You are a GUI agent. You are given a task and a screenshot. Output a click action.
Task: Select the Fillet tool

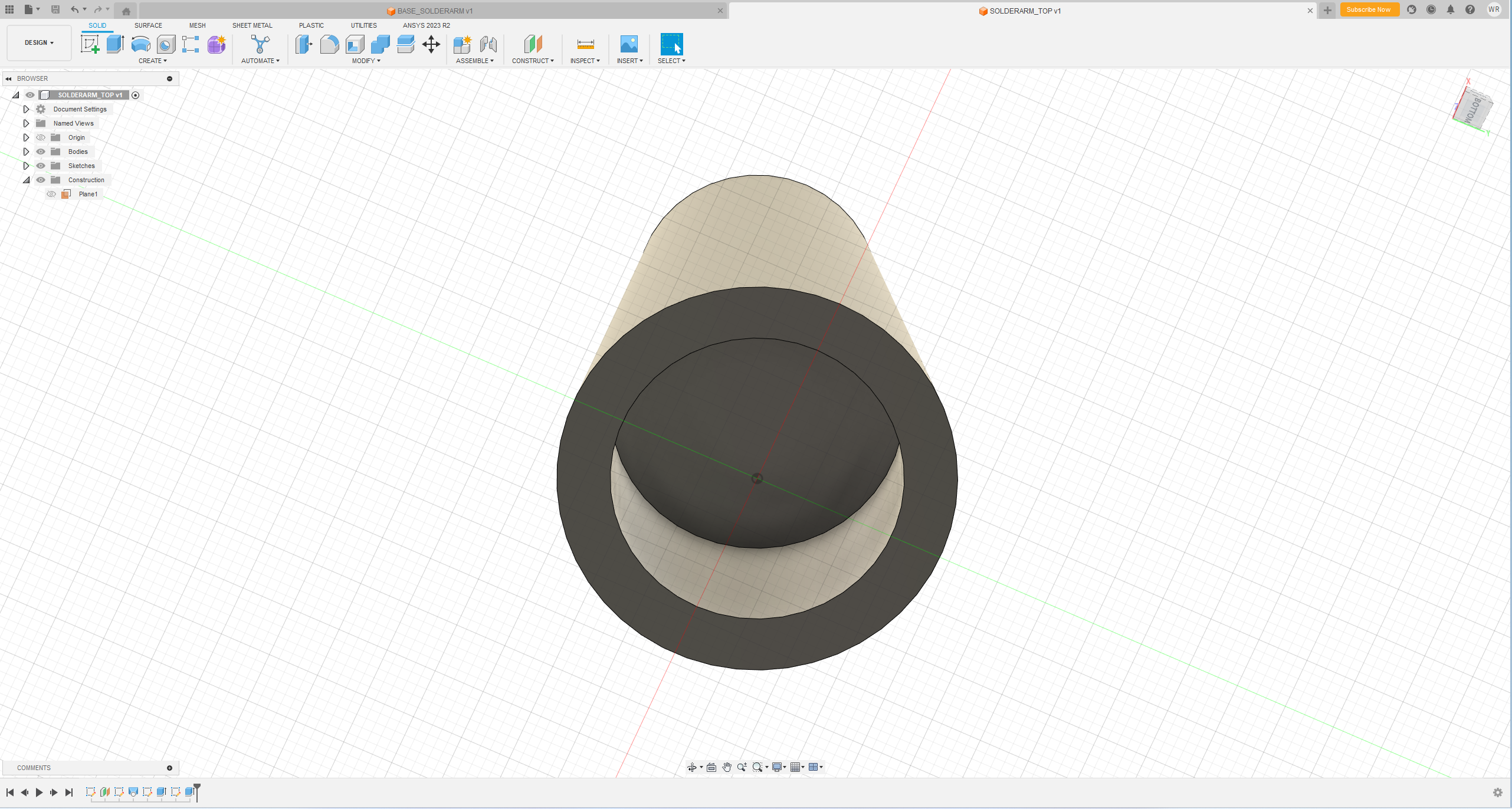(x=329, y=44)
